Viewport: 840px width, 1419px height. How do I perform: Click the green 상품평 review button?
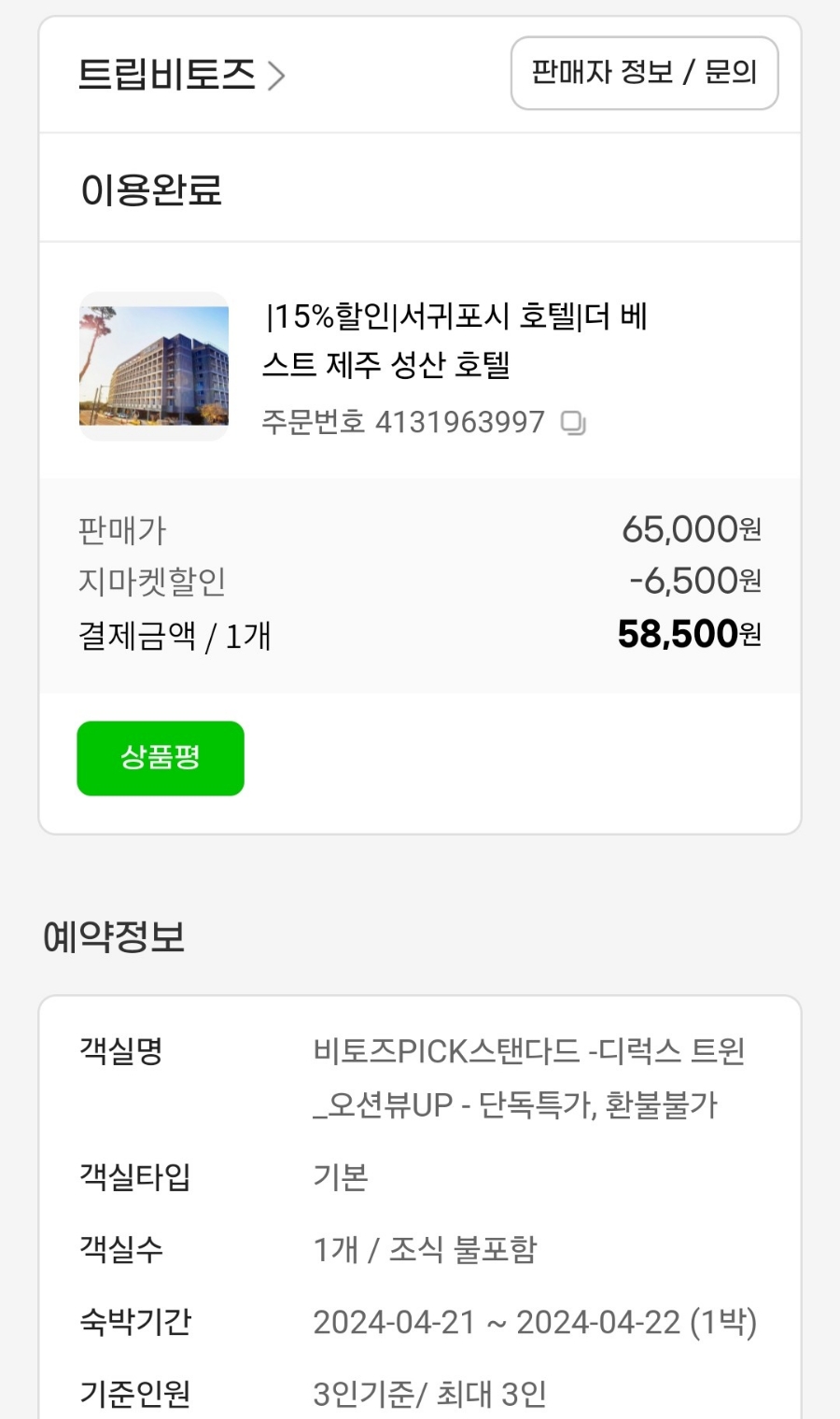(x=161, y=758)
